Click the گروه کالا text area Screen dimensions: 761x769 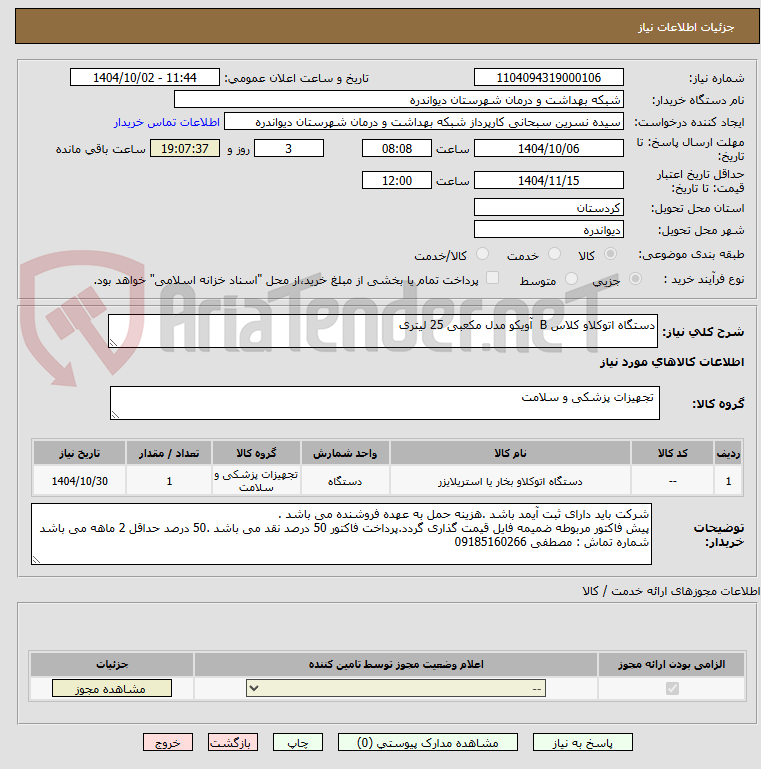coord(385,403)
